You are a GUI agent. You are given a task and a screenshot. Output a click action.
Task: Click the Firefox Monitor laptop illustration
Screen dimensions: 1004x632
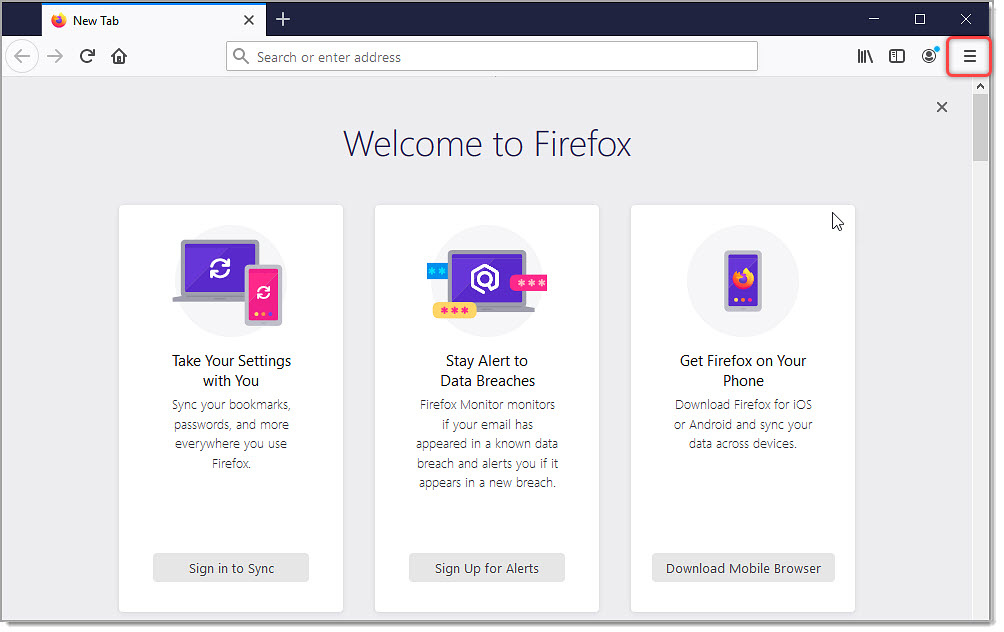click(x=487, y=281)
